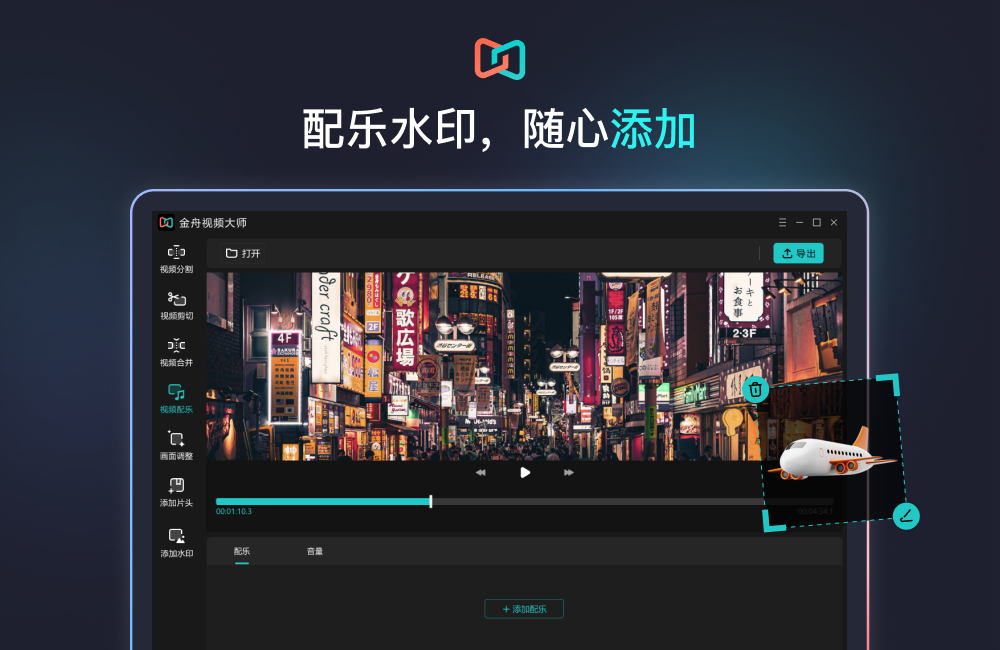Click the 添加配乐 add music button
This screenshot has height=650, width=1000.
tap(524, 609)
